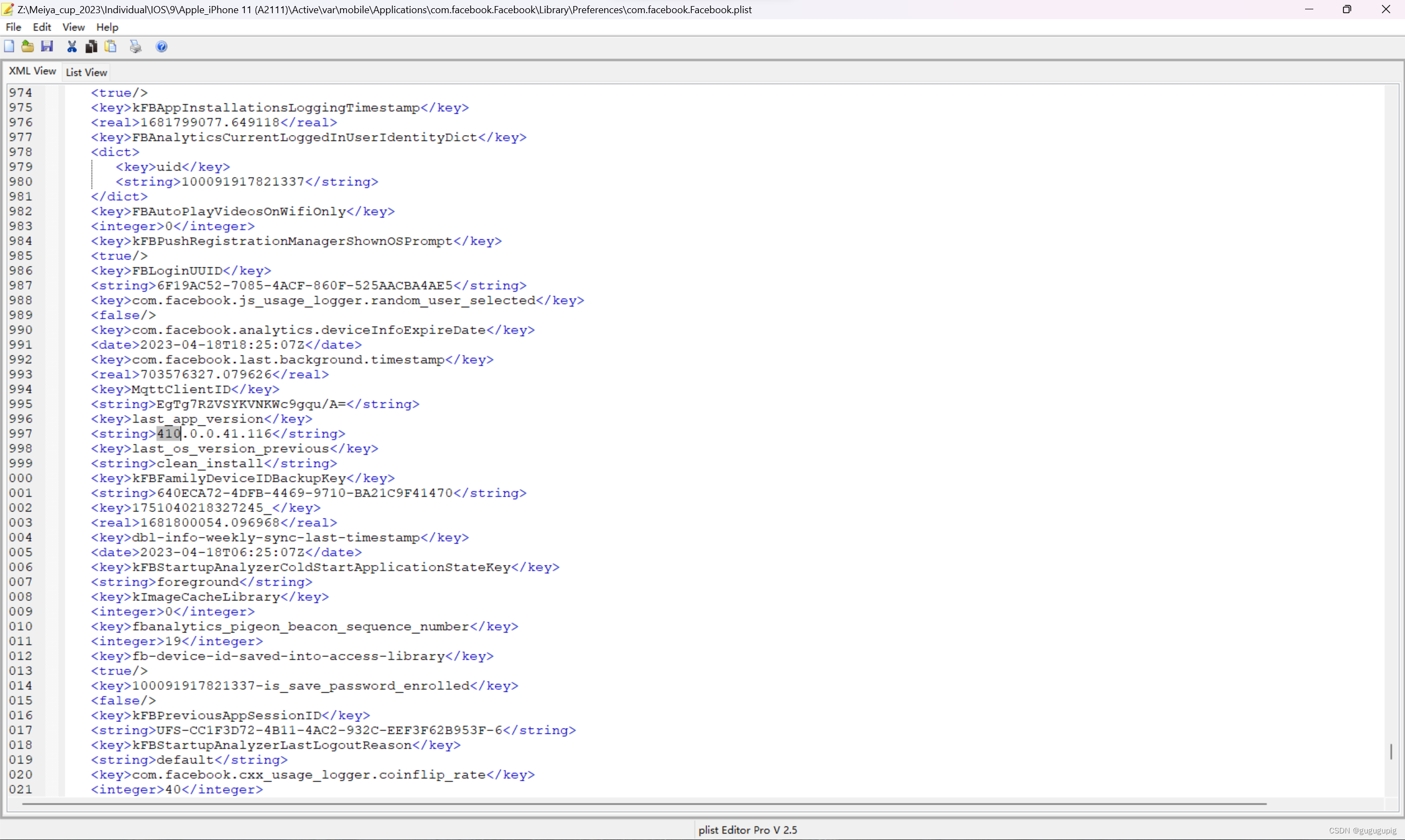Click the Paste clipboard icon

[x=111, y=47]
